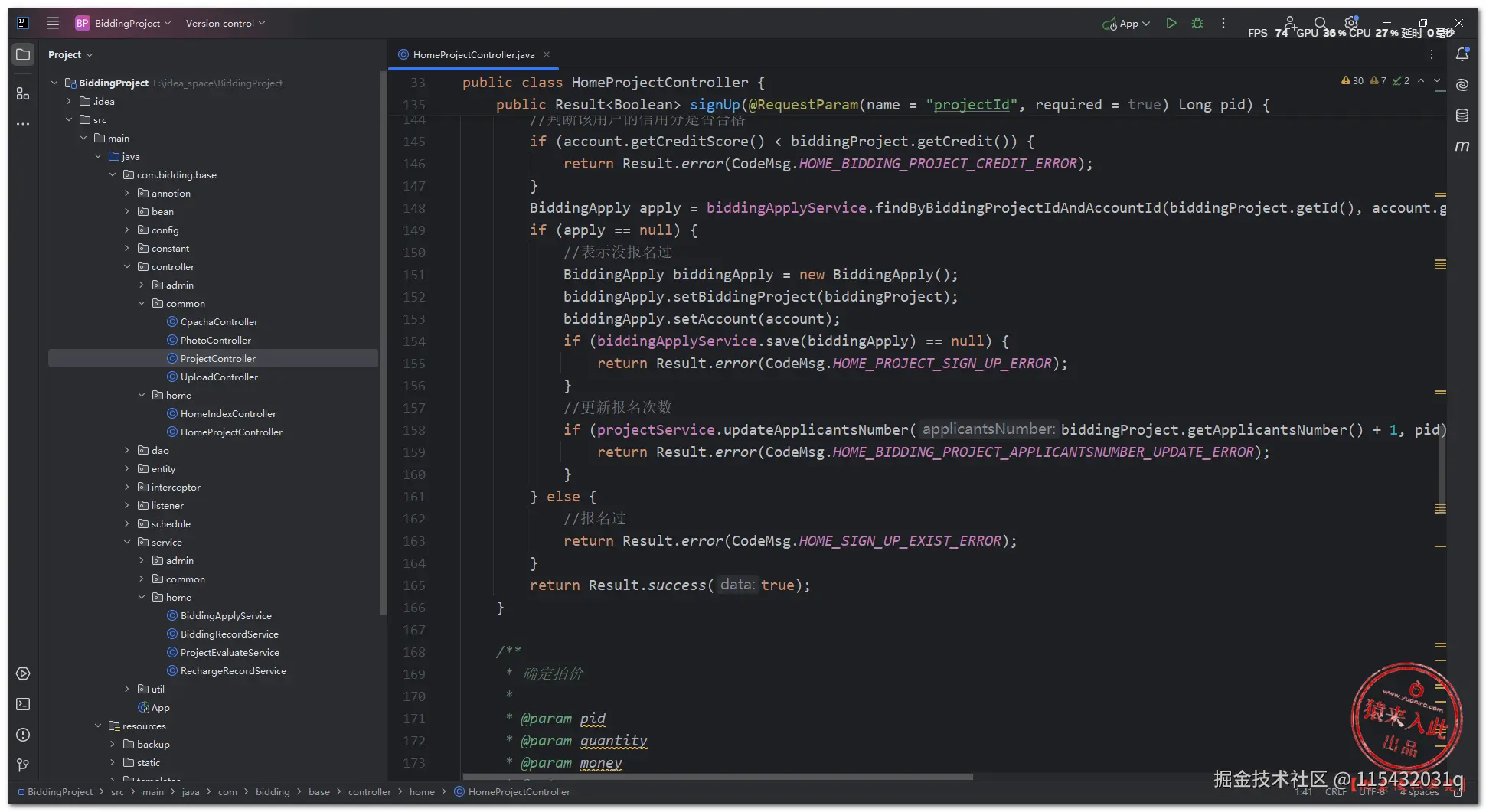Toggle the Project tool window folder icon
This screenshot has width=1486, height=812.
point(23,54)
